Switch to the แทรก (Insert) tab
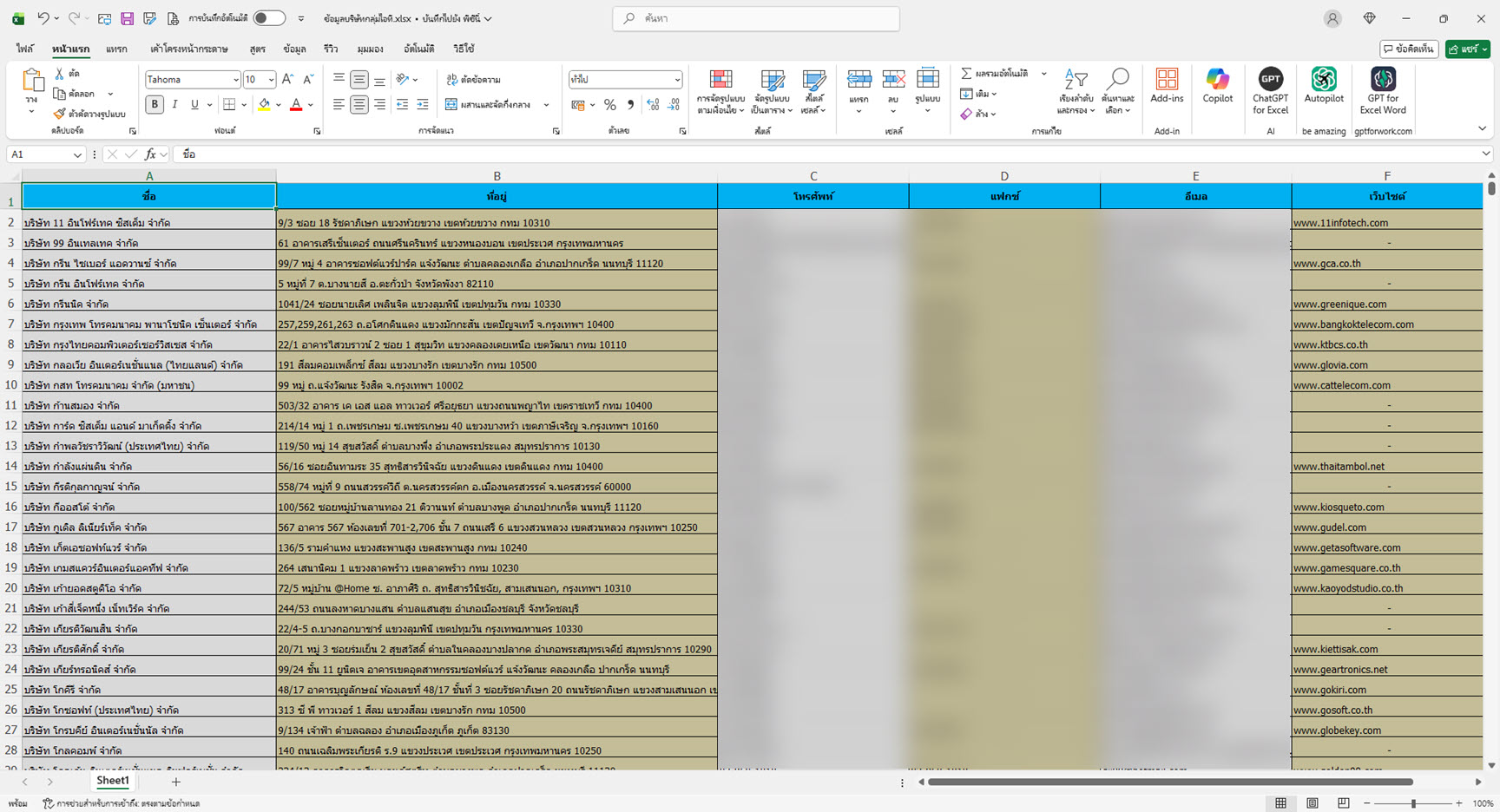 click(116, 49)
